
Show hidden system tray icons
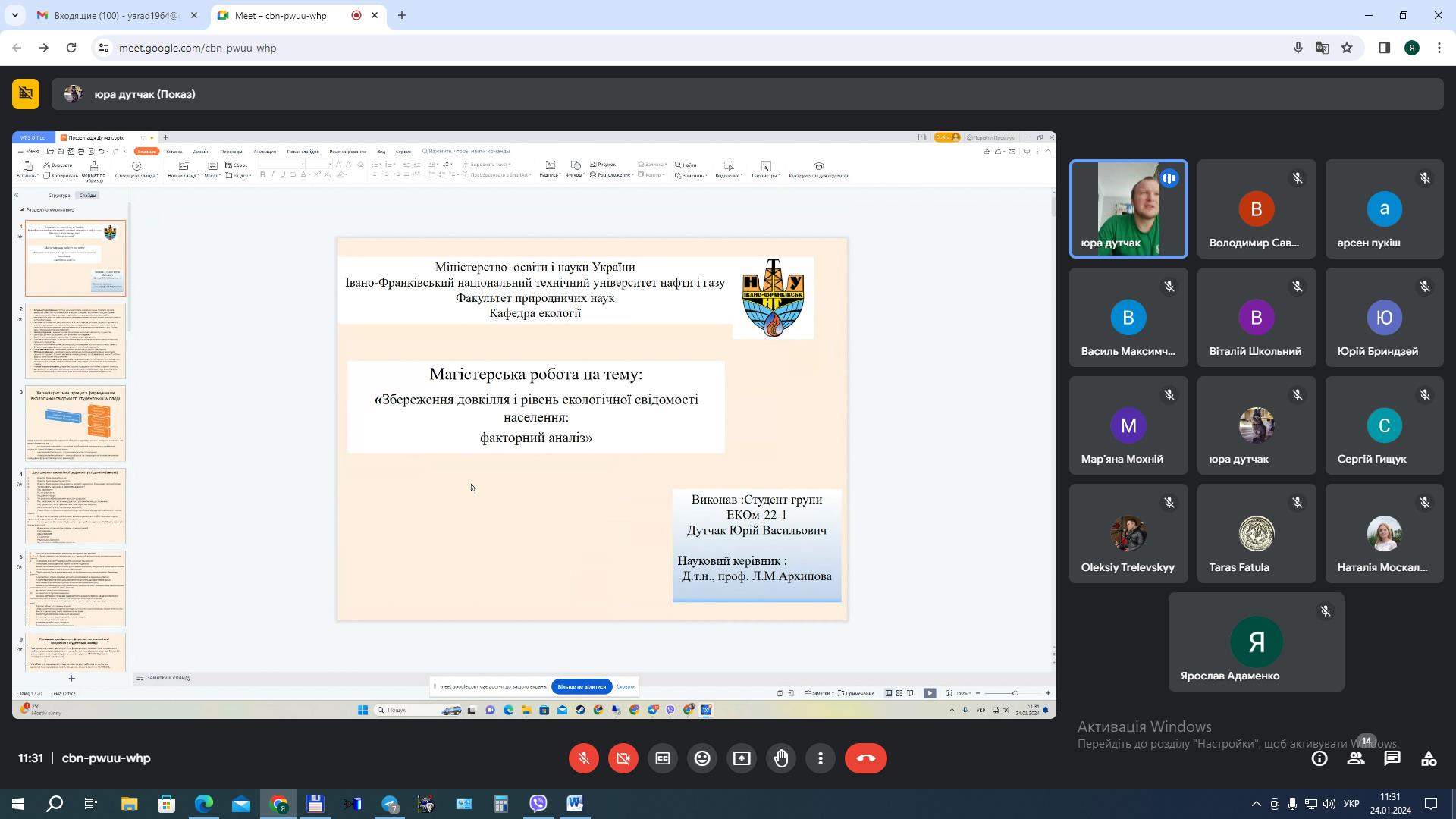(x=1256, y=804)
